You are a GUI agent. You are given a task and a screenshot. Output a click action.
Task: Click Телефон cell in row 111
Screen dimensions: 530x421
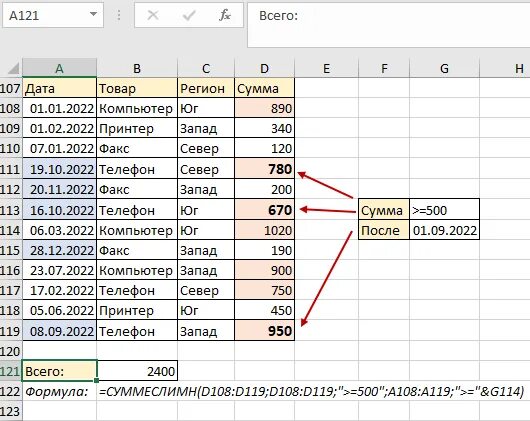pos(137,169)
